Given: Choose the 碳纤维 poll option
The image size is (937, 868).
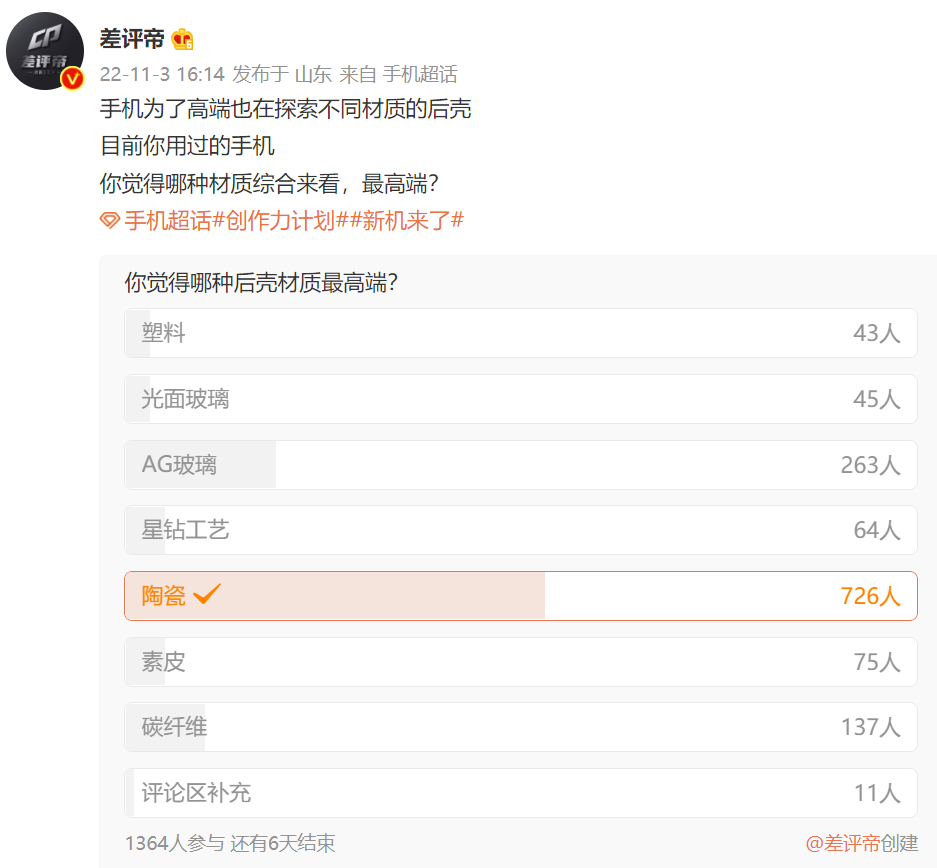Looking at the screenshot, I should tap(520, 727).
